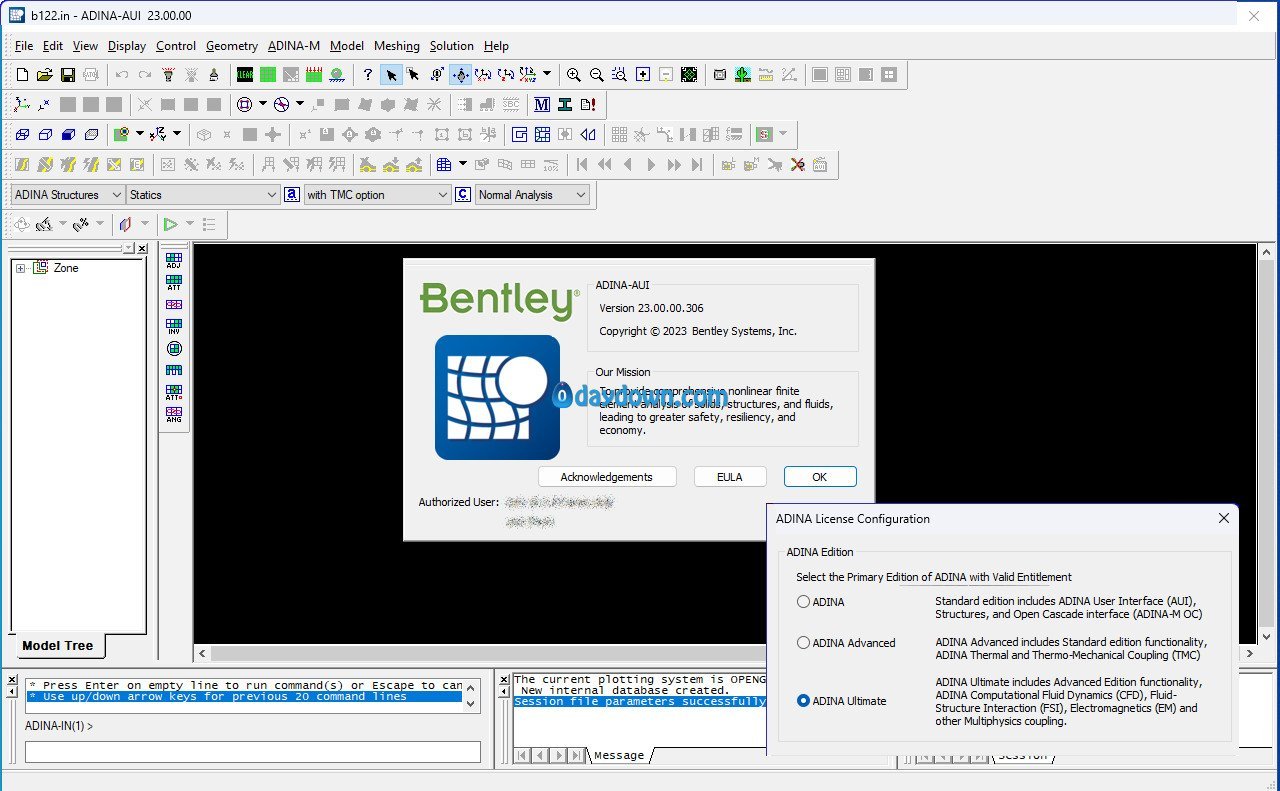
Task: Click the 'New internal database created.' message
Action: coord(625,691)
